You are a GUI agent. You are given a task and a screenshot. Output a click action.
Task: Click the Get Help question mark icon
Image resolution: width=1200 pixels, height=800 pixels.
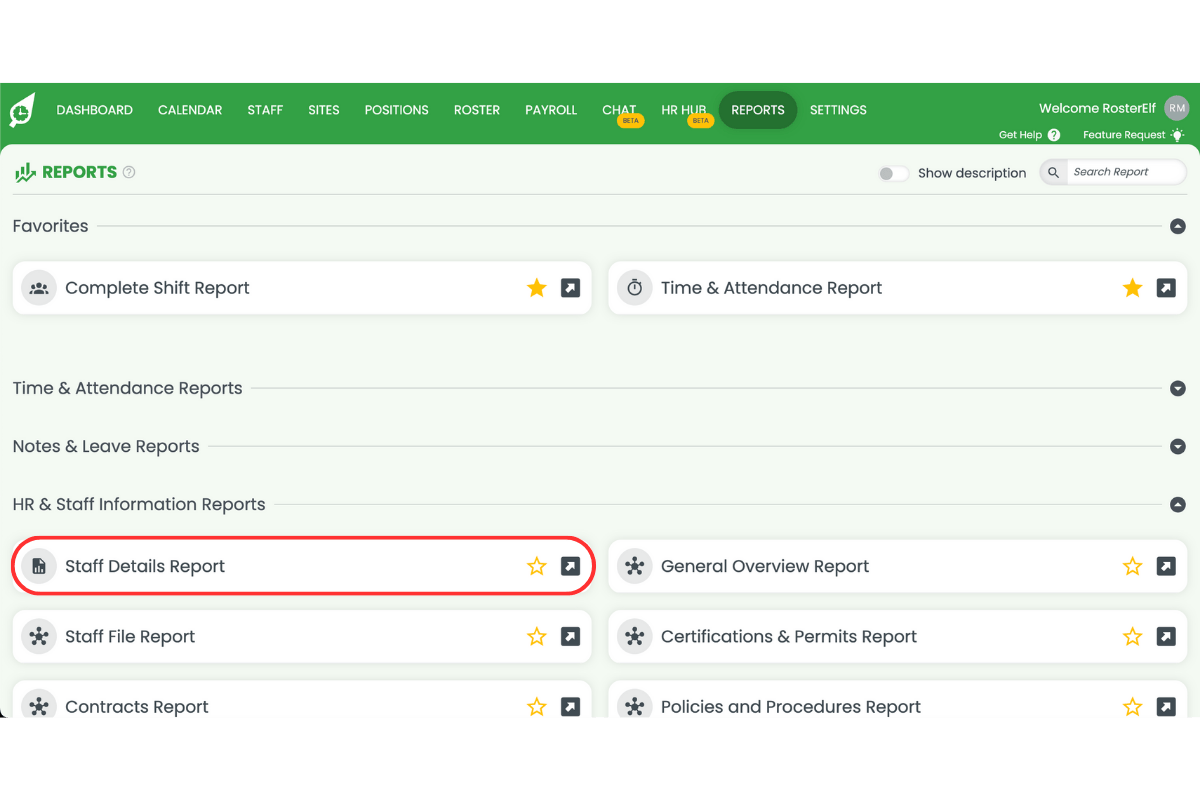tap(1053, 134)
